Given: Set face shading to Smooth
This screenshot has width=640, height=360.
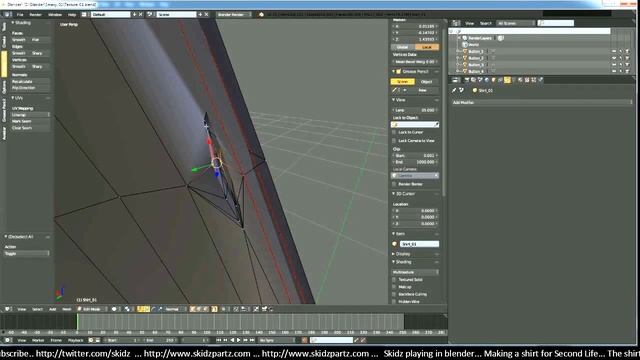Looking at the screenshot, I should click(20, 40).
